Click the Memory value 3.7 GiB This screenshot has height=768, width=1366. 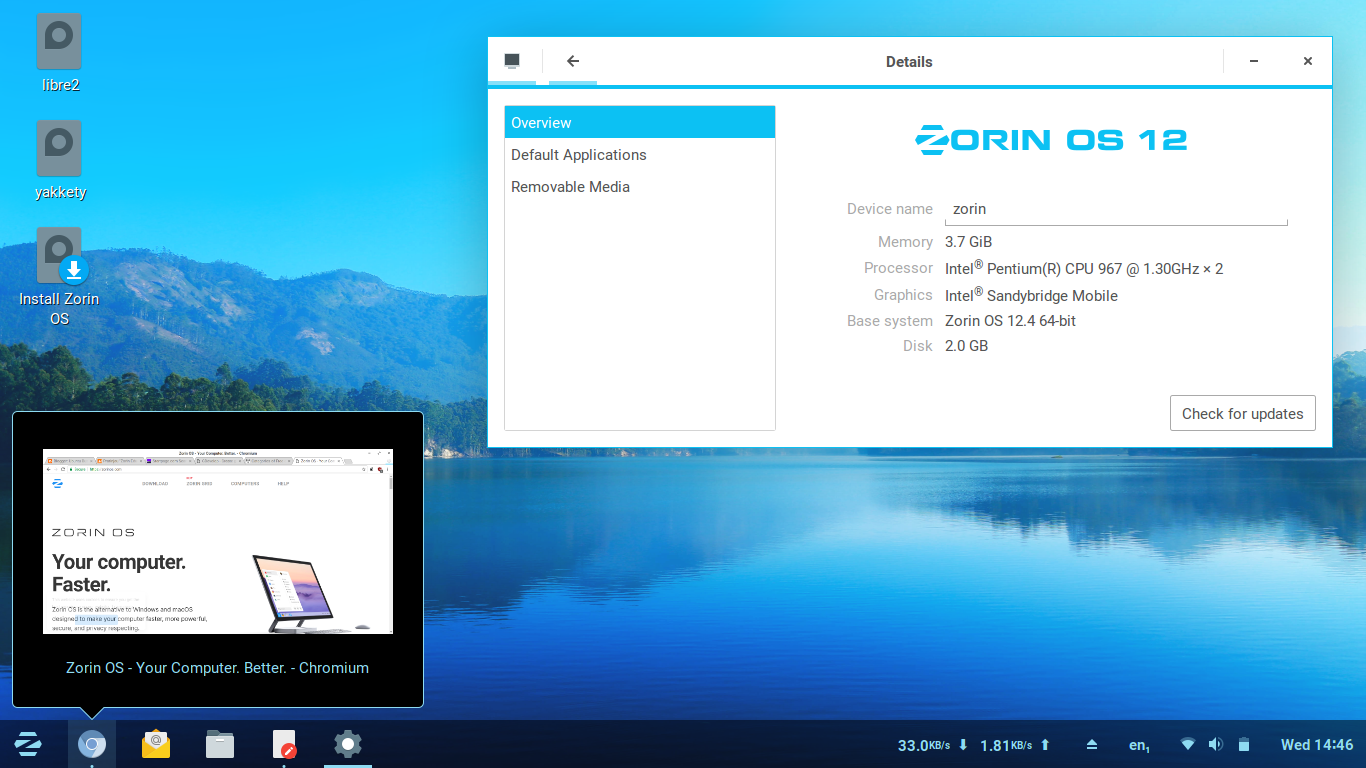[969, 242]
